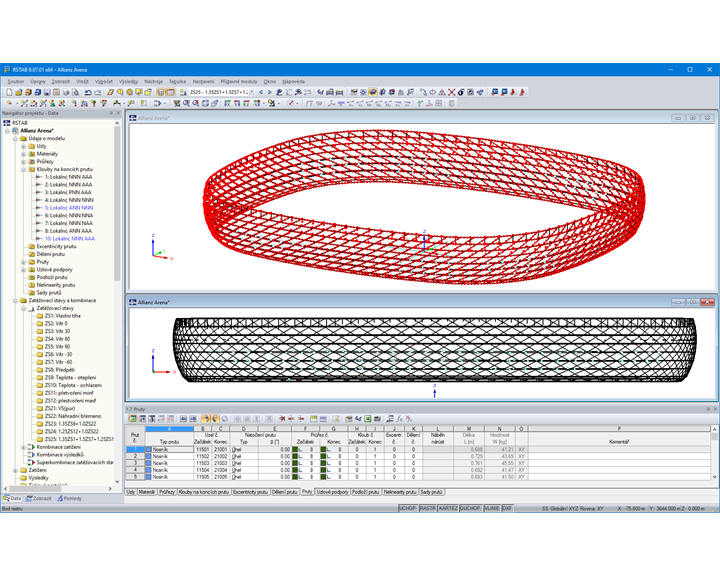The width and height of the screenshot is (720, 576).
Task: Click the RSTAB app icon in title bar
Action: click(x=7, y=70)
